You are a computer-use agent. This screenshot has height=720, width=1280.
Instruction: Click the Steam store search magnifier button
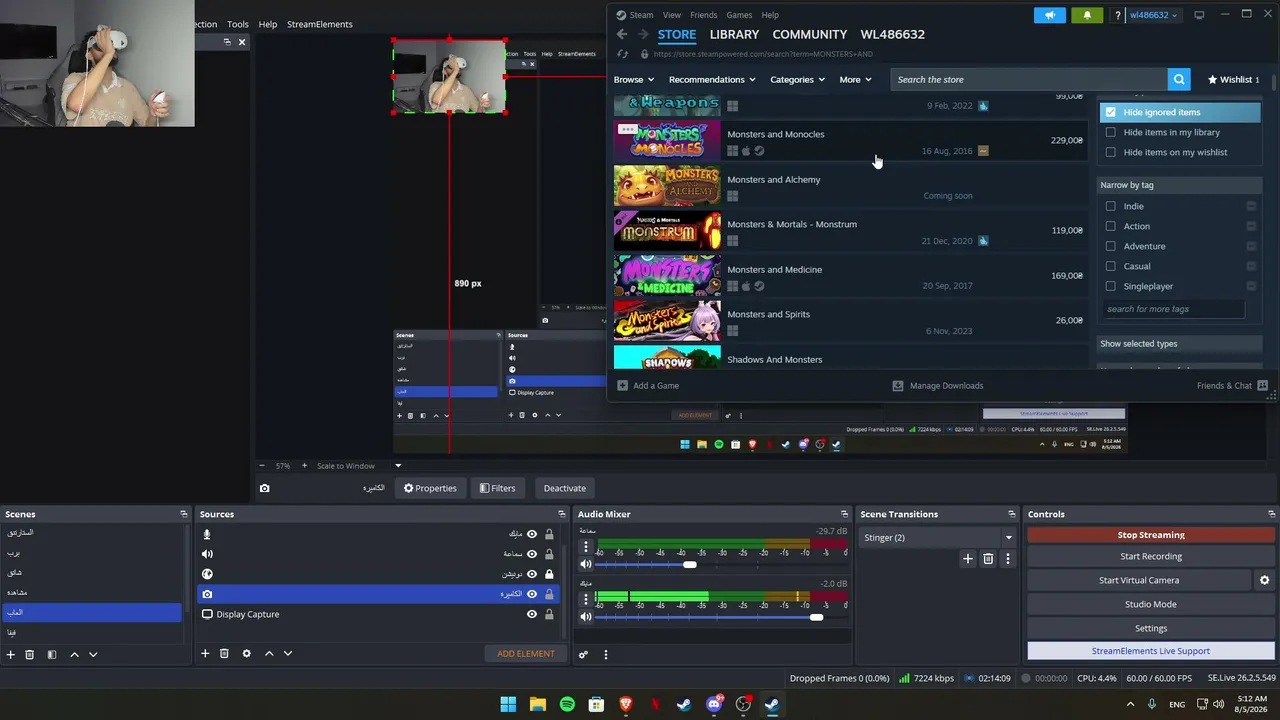pyautogui.click(x=1179, y=79)
